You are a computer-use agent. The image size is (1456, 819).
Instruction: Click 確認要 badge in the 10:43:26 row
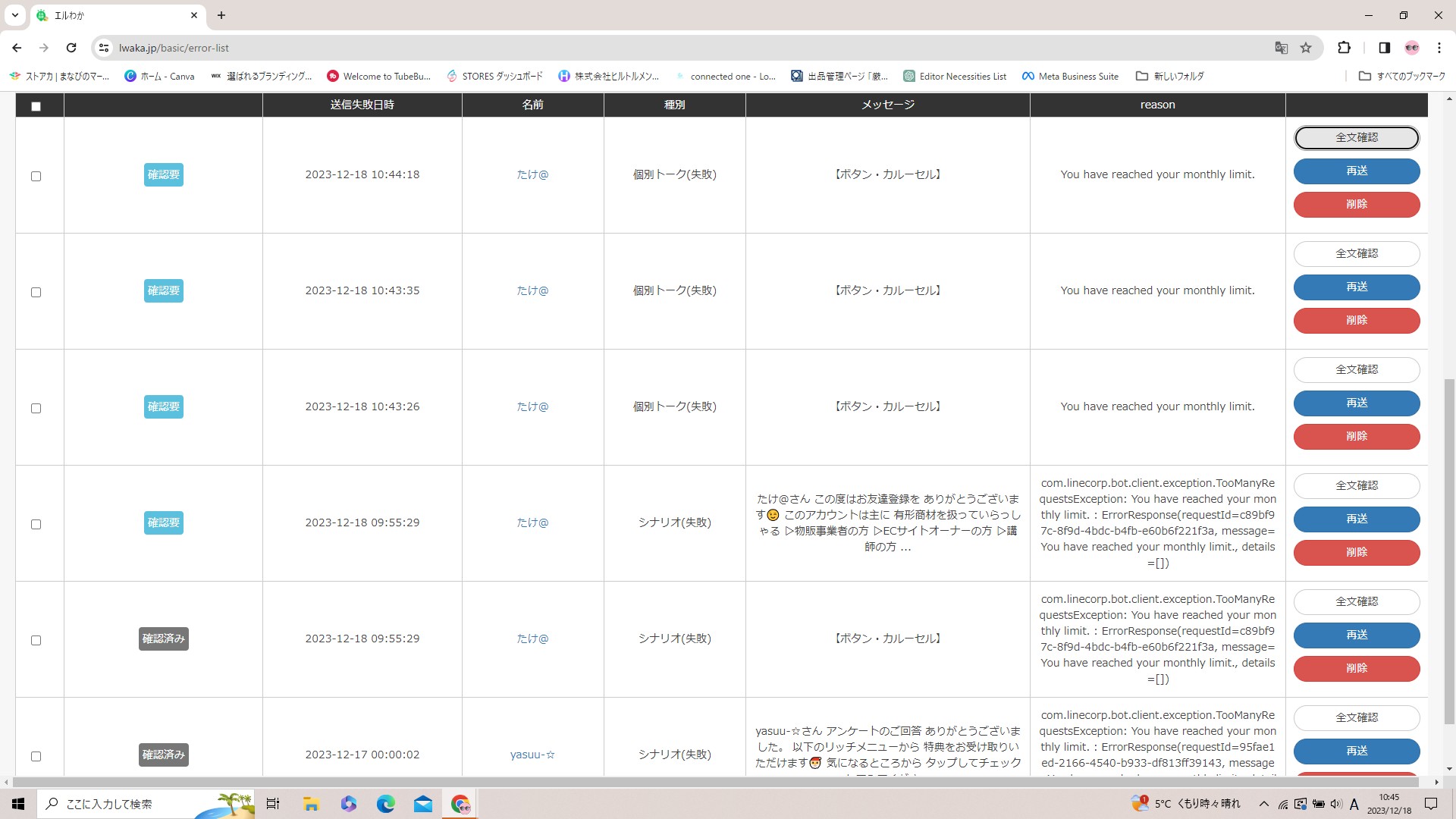click(164, 407)
